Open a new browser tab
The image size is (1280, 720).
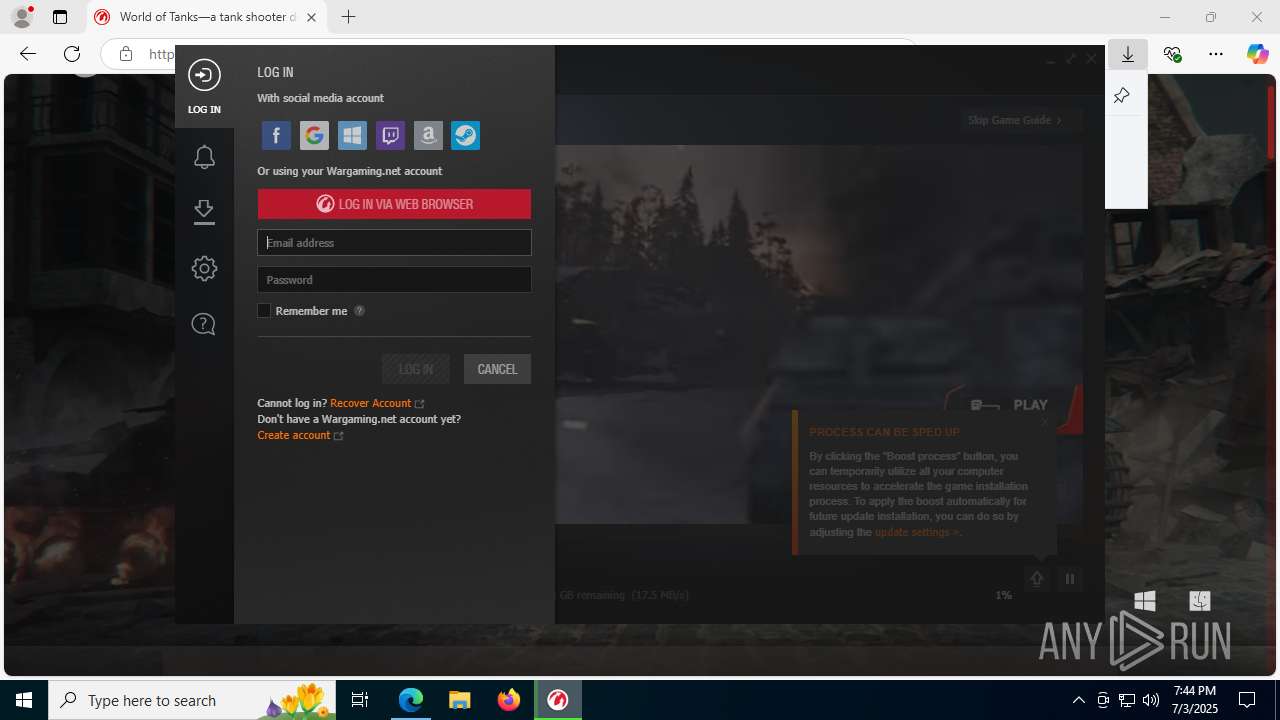(x=348, y=17)
